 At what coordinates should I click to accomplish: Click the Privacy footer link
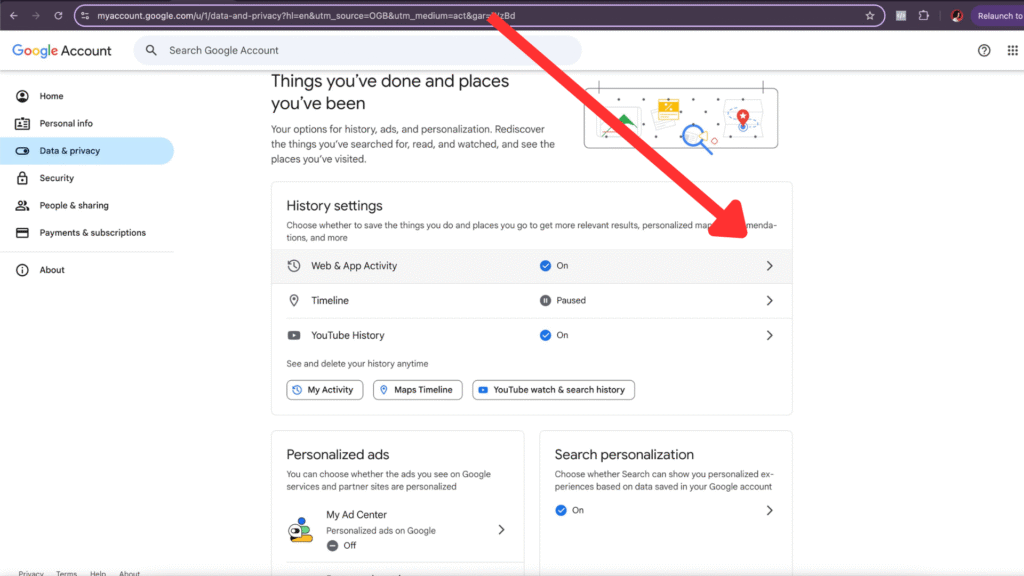click(x=31, y=573)
